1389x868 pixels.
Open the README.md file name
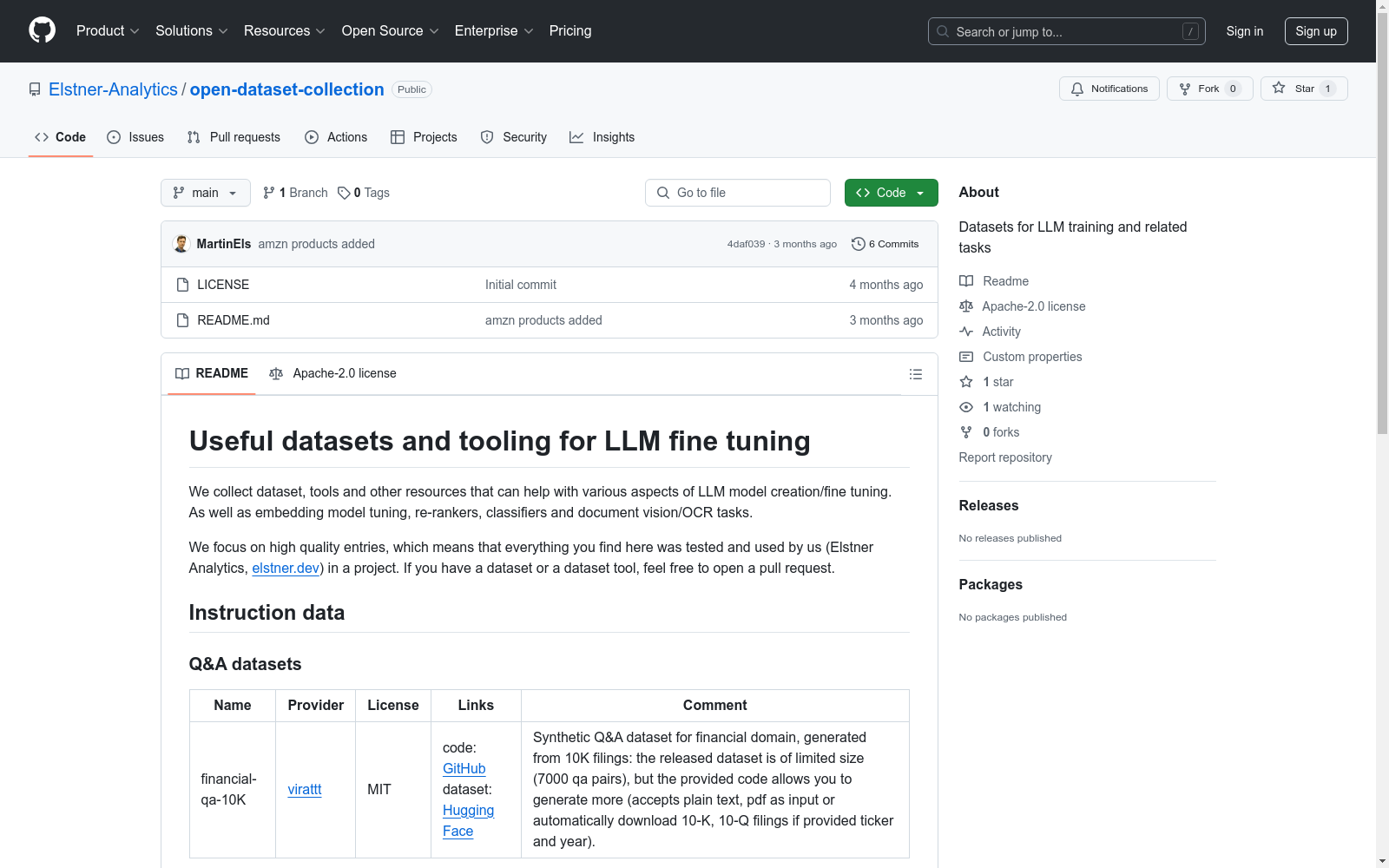click(x=234, y=320)
